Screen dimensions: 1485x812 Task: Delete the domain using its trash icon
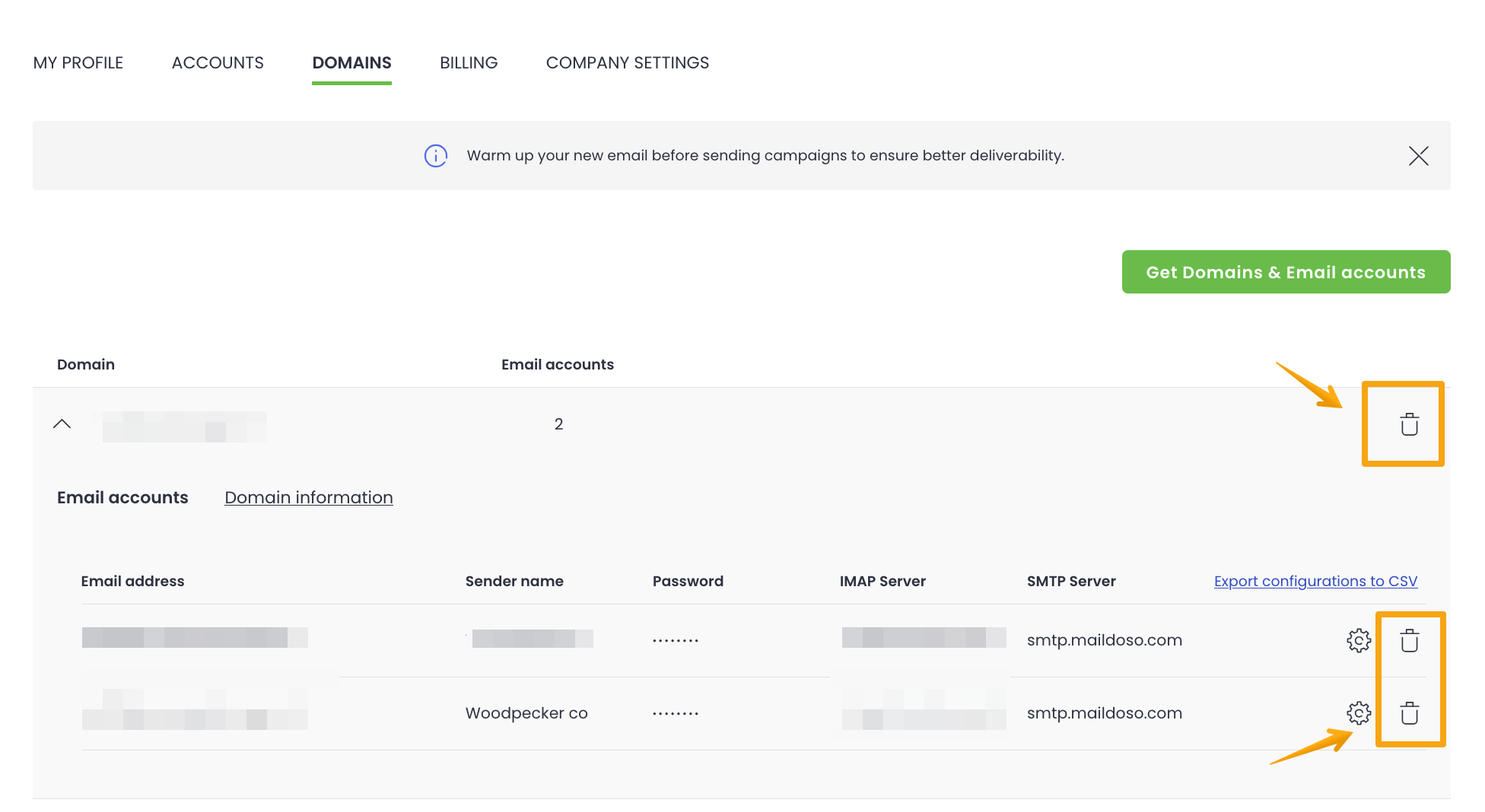[x=1409, y=424]
